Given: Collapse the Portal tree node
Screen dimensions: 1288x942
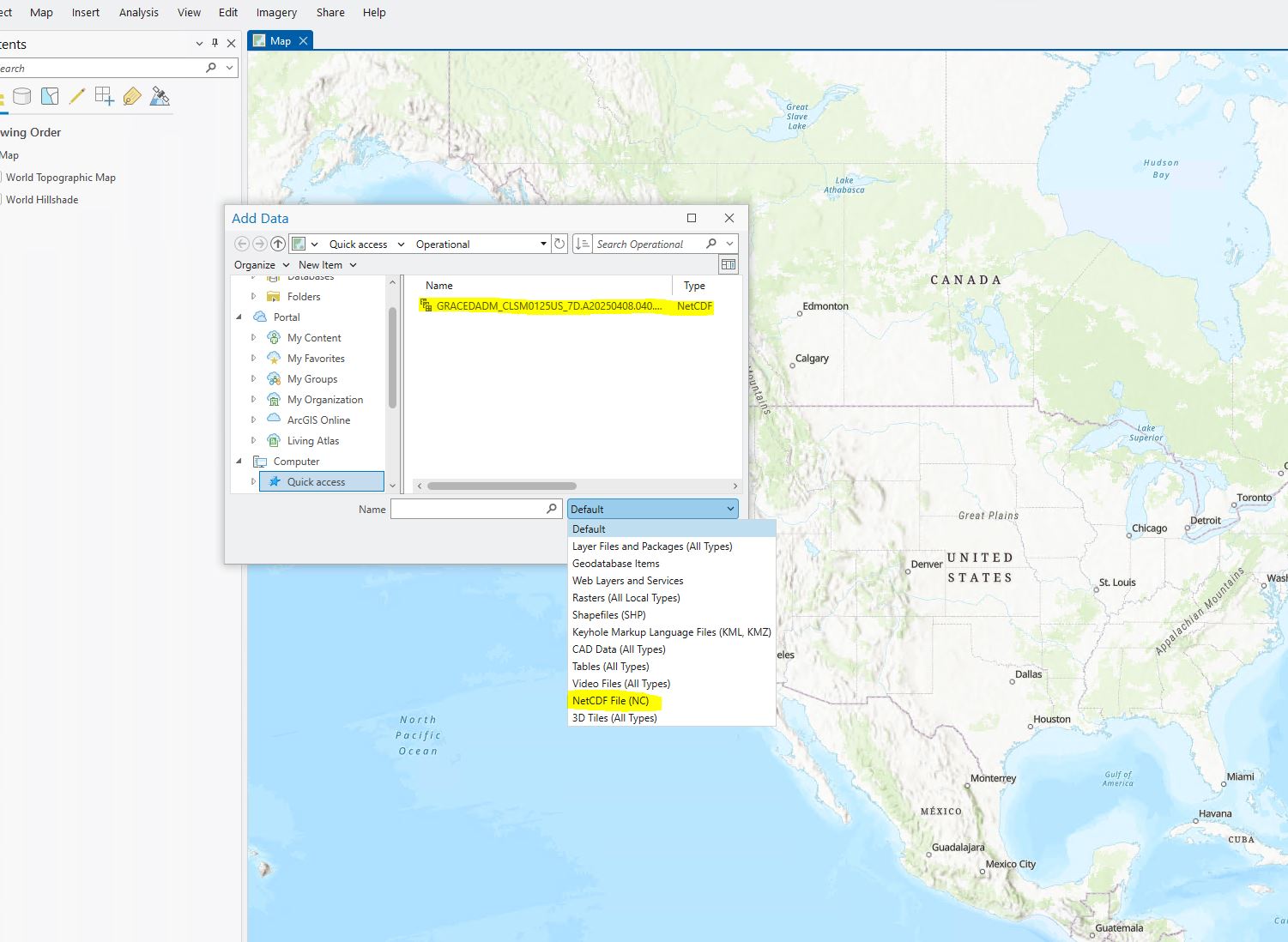Looking at the screenshot, I should (239, 317).
